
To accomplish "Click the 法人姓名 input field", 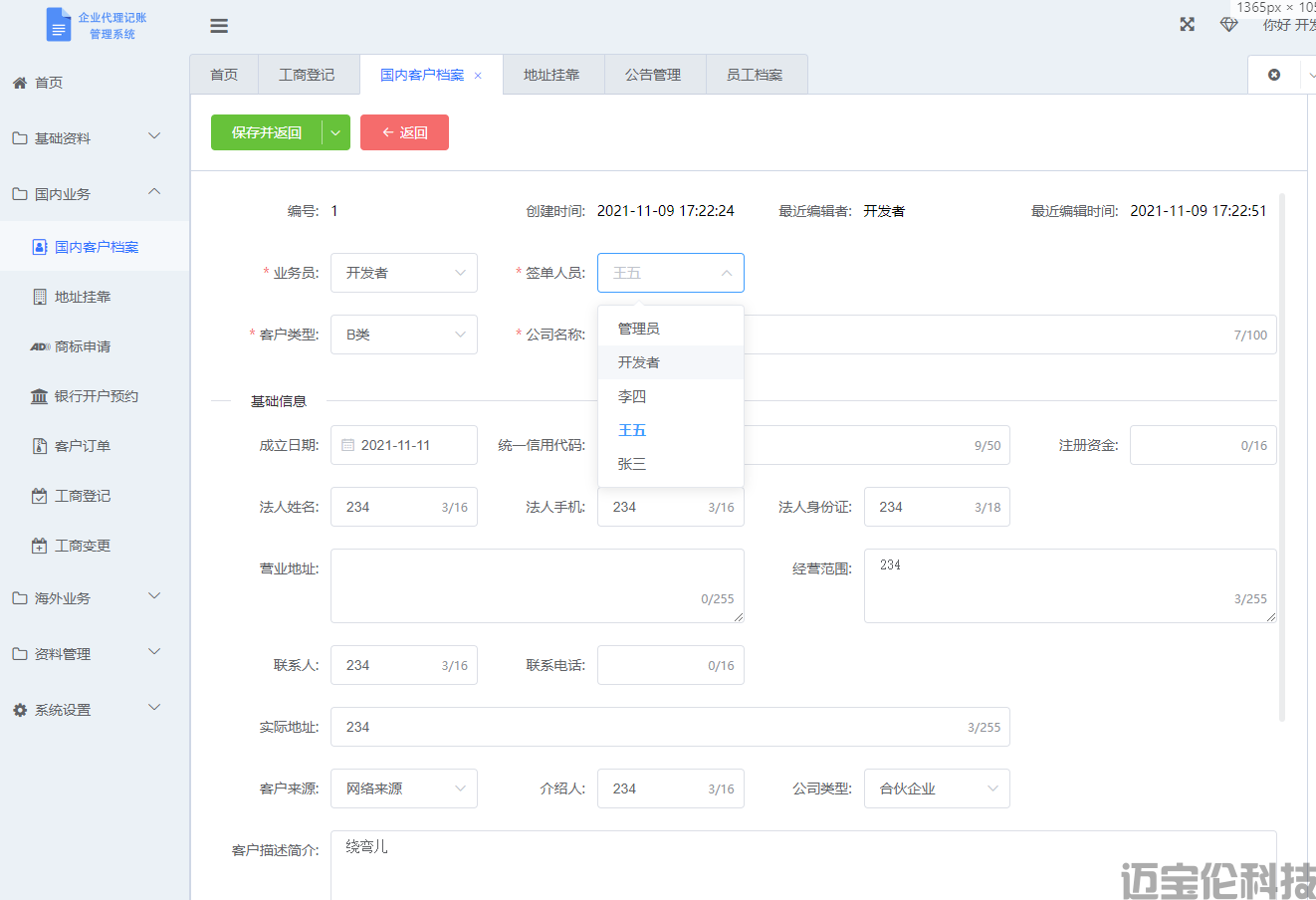I will click(404, 507).
